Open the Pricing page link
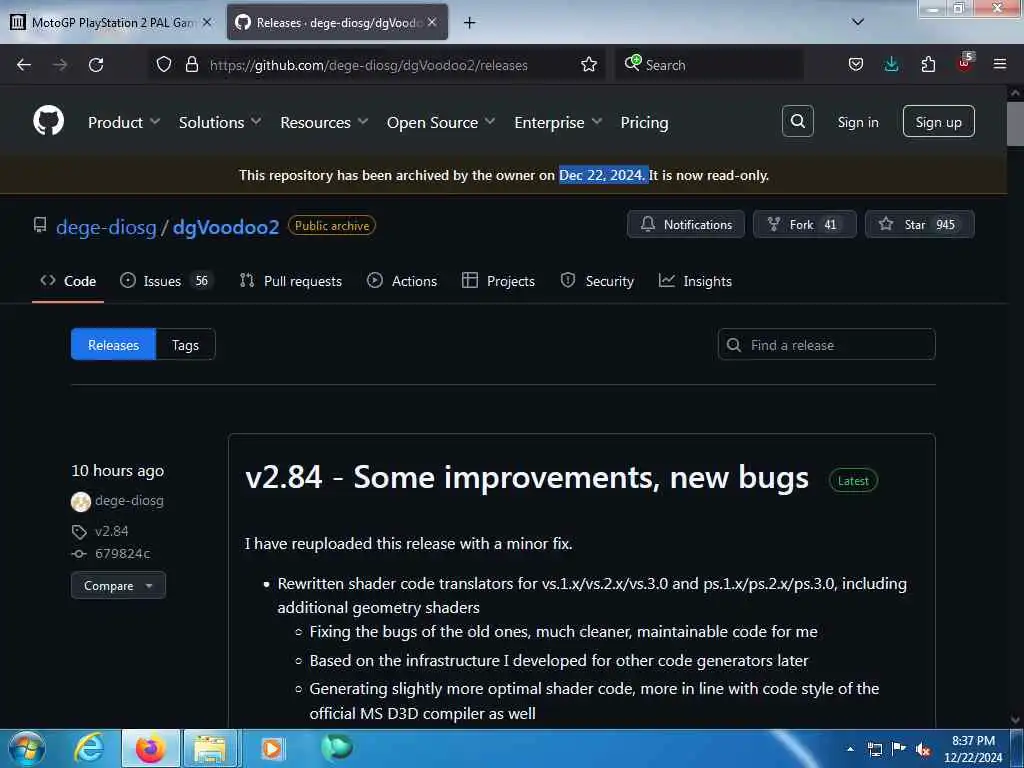Viewport: 1024px width, 768px height. coord(644,122)
